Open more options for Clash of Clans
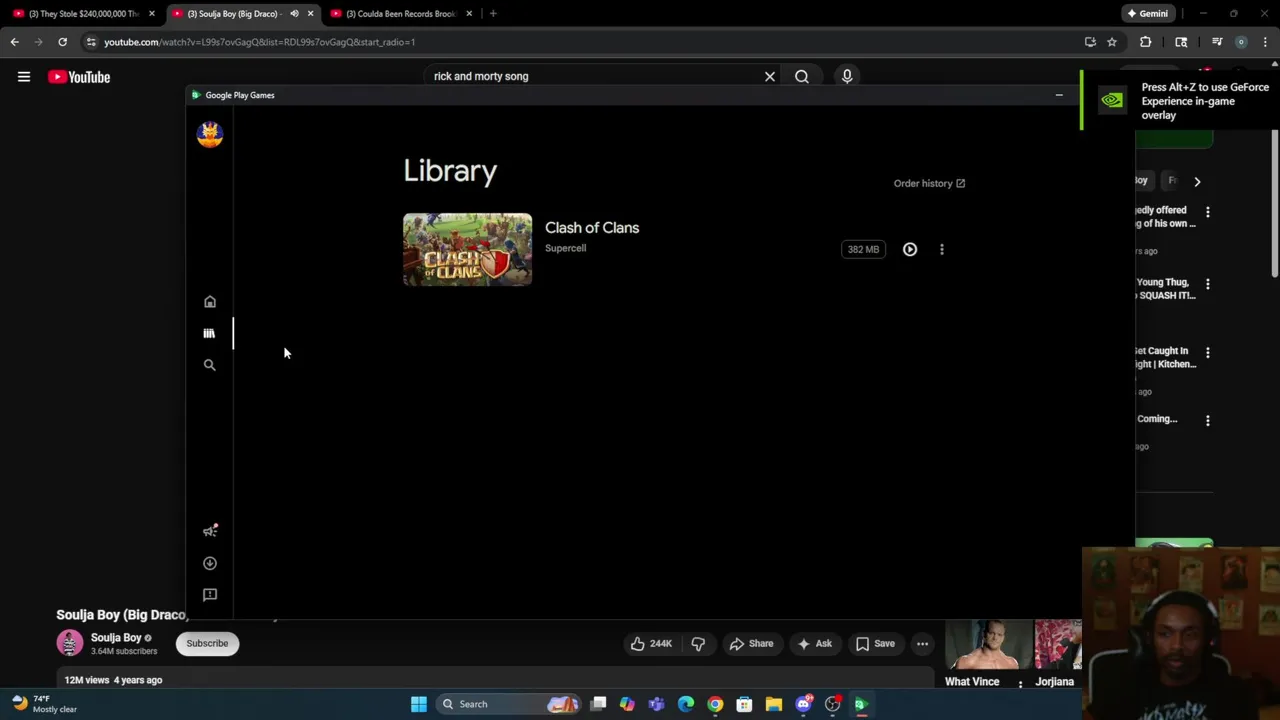Image resolution: width=1280 pixels, height=720 pixels. tap(942, 249)
